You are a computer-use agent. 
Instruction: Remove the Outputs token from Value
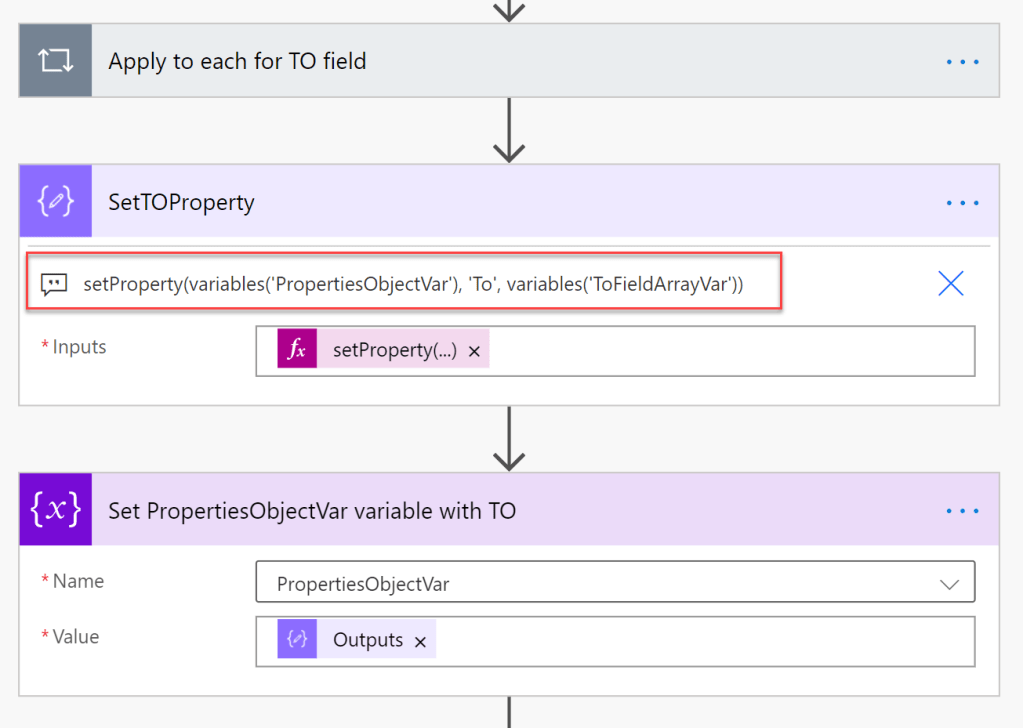(420, 642)
